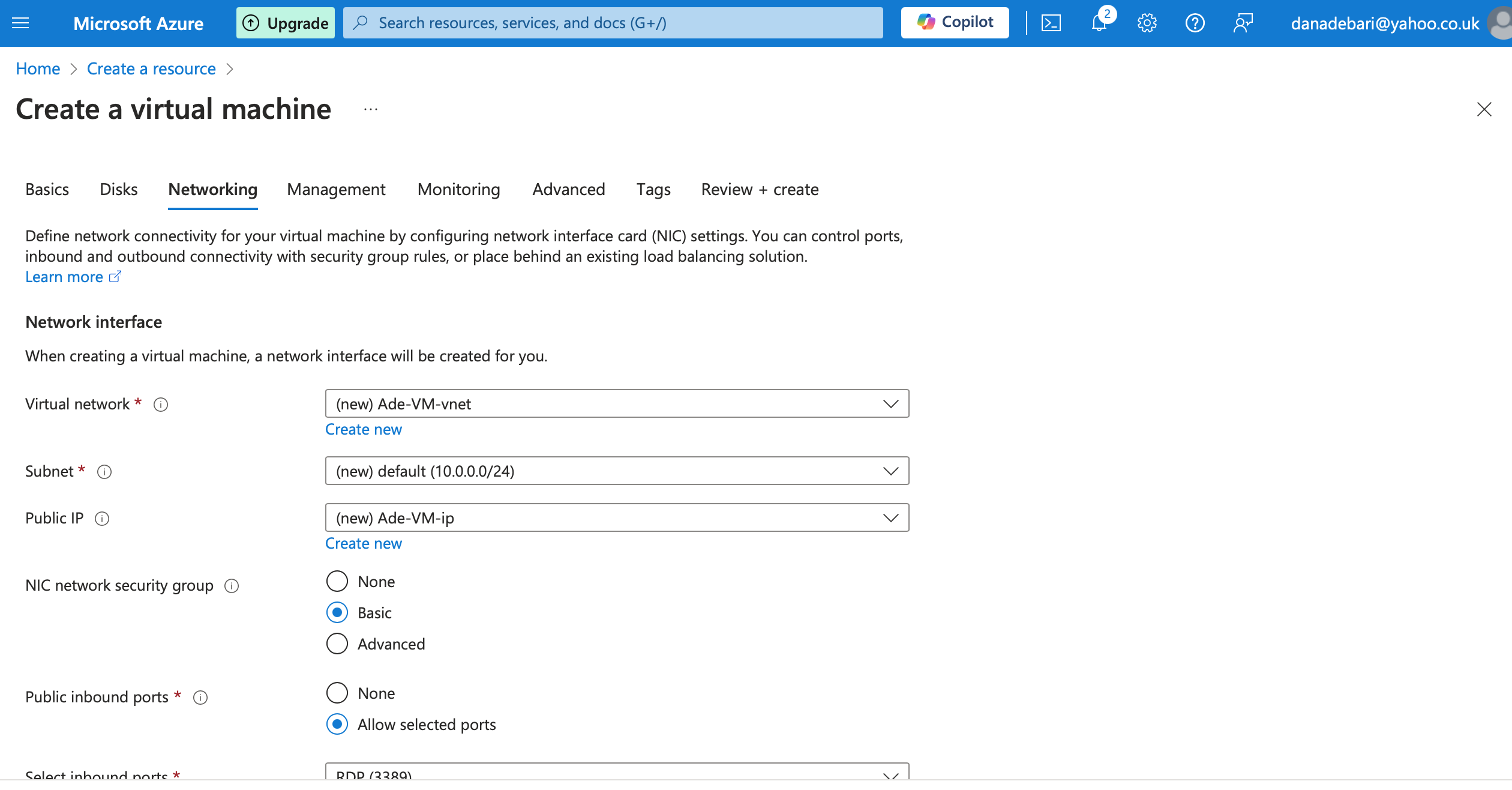Select Advanced NIC network security group
The image size is (1512, 790).
[337, 644]
